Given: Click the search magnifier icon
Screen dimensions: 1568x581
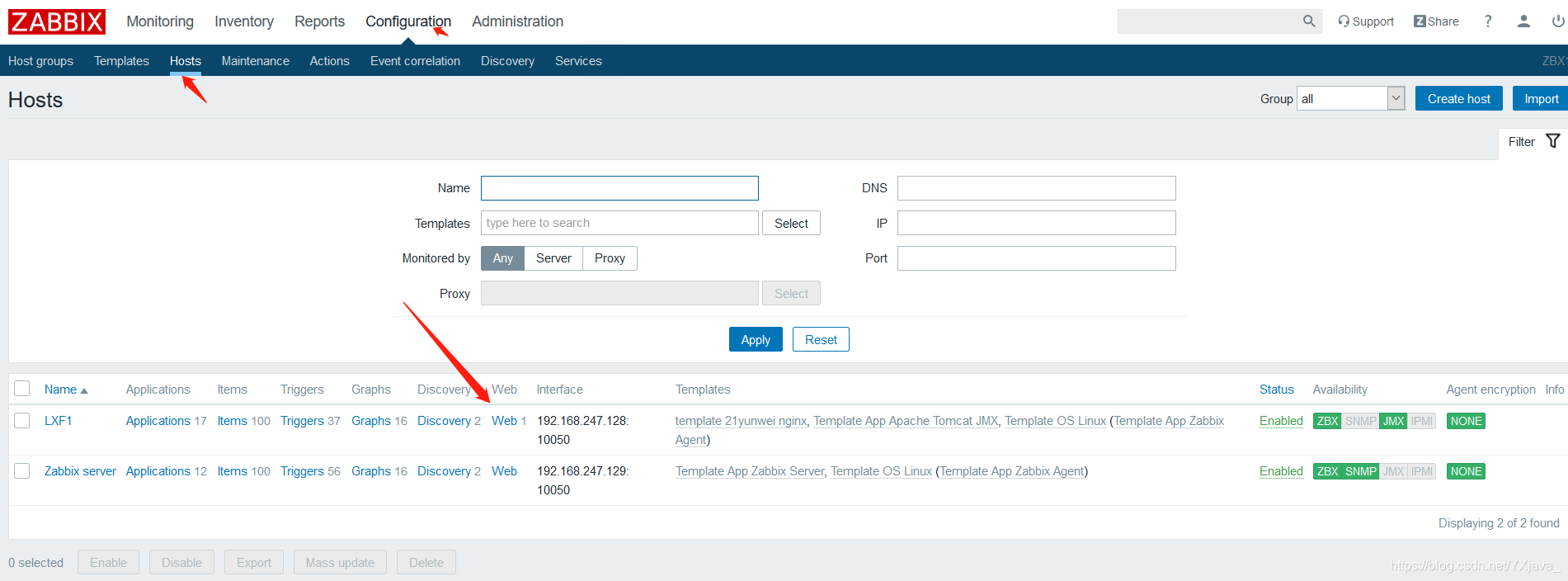Looking at the screenshot, I should [x=1309, y=21].
